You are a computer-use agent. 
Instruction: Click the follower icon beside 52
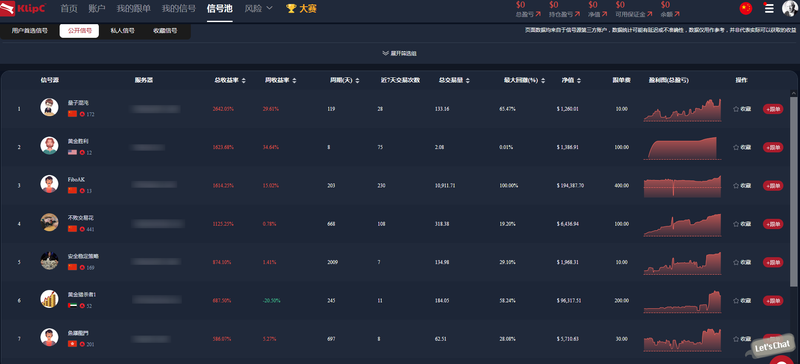82,306
